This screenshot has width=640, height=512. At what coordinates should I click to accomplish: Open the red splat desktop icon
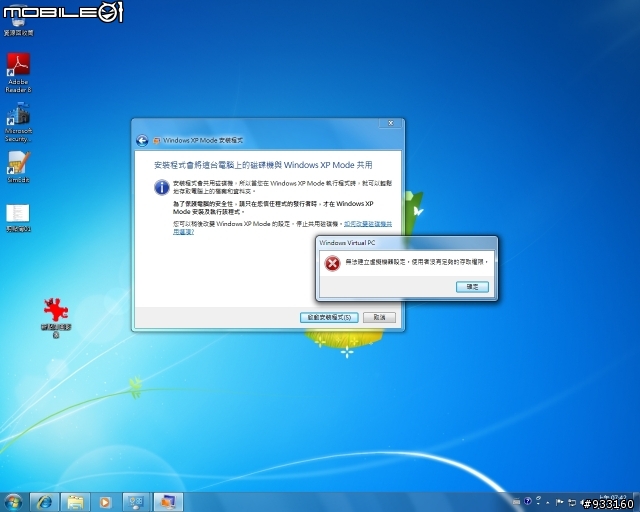[56, 317]
